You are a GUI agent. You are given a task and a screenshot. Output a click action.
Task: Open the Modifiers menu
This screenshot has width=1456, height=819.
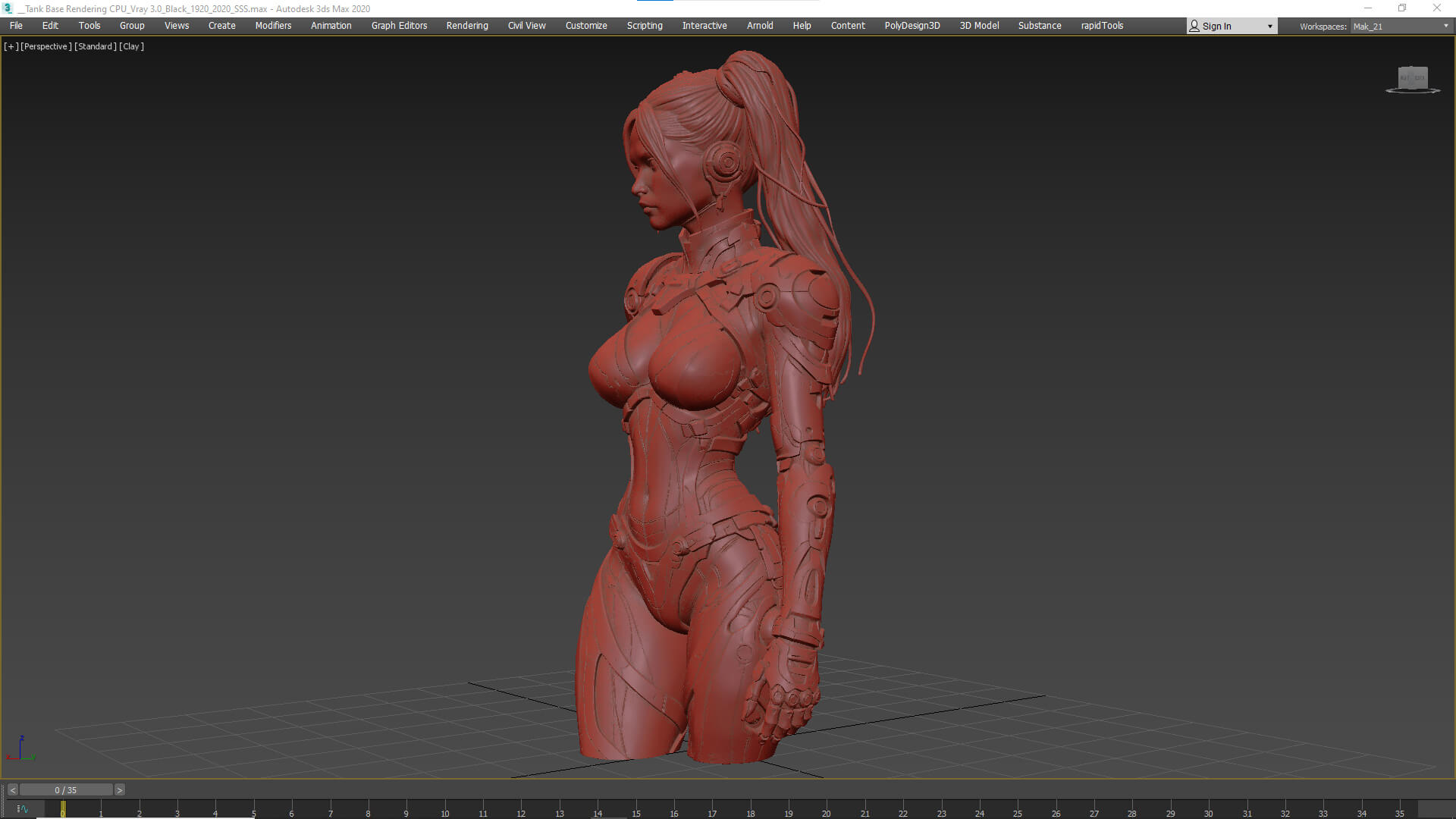tap(273, 26)
